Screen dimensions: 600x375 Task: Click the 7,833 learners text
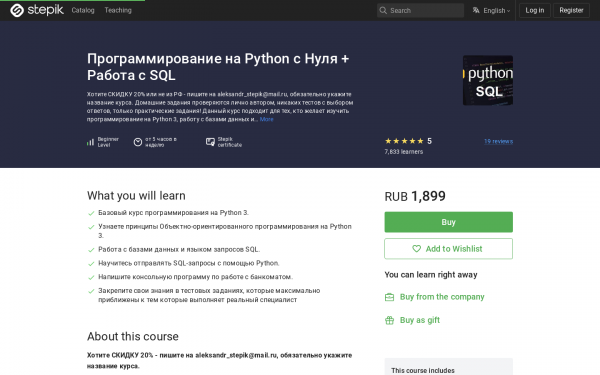point(404,152)
